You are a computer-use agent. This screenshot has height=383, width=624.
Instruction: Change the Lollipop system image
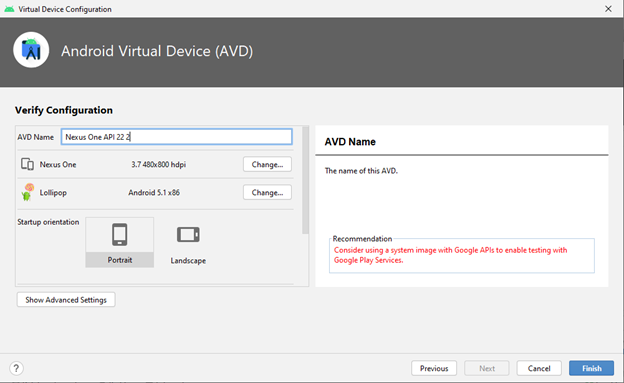coord(267,193)
